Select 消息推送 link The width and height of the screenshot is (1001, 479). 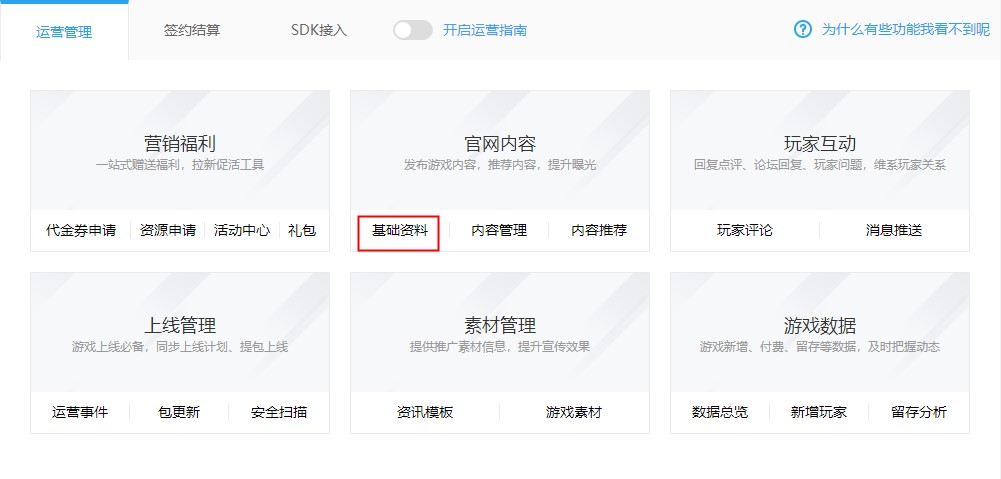point(894,231)
